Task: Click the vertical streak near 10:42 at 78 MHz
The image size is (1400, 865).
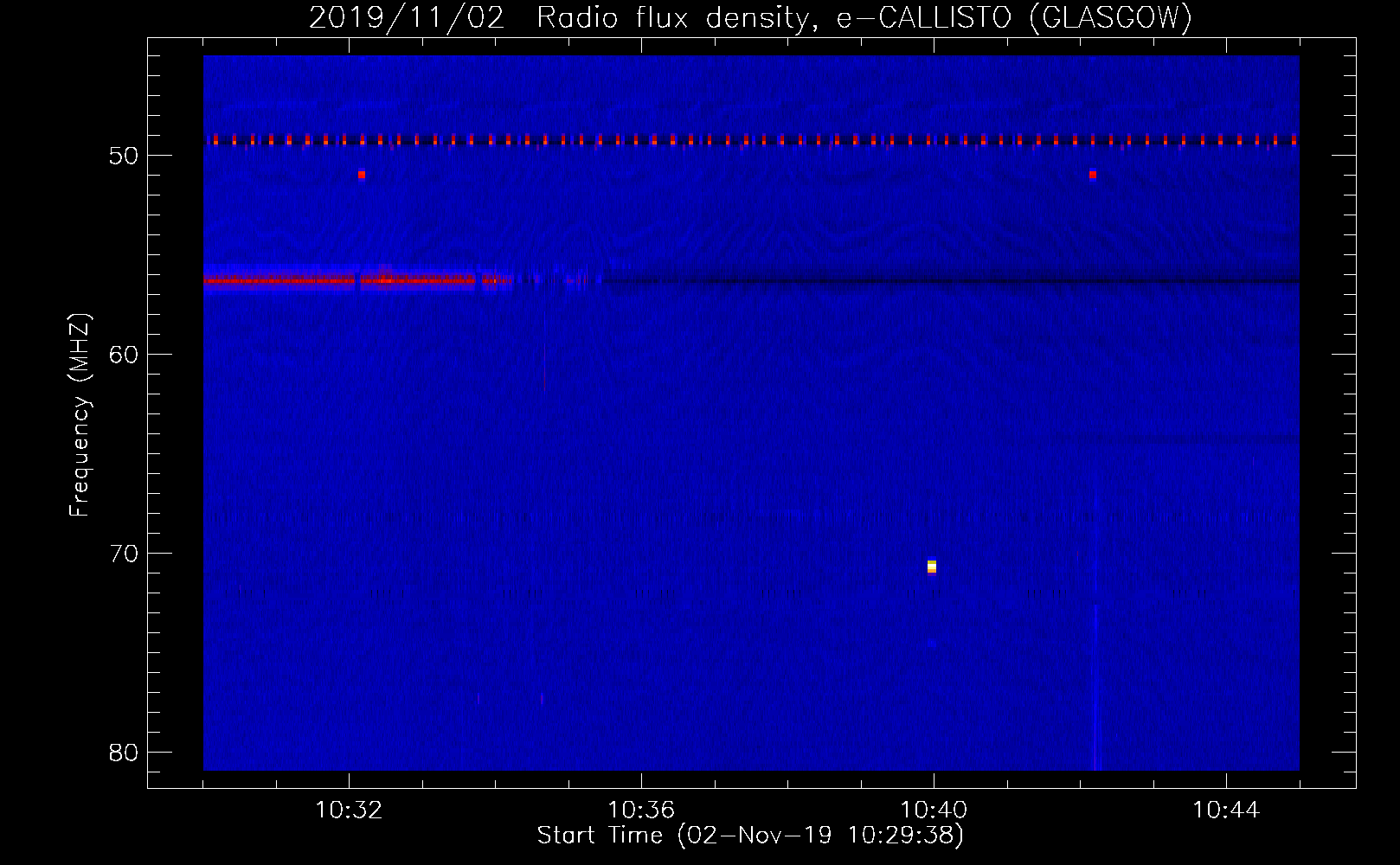Action: 1095,688
